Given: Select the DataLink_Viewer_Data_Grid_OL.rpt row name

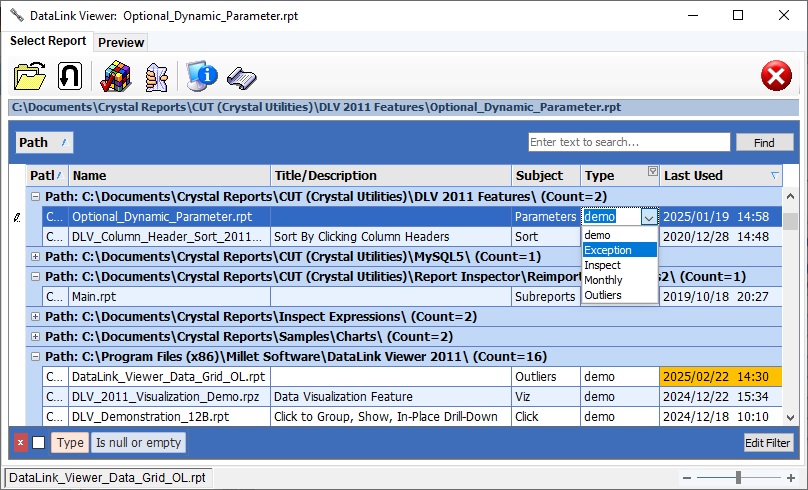Looking at the screenshot, I should point(169,377).
